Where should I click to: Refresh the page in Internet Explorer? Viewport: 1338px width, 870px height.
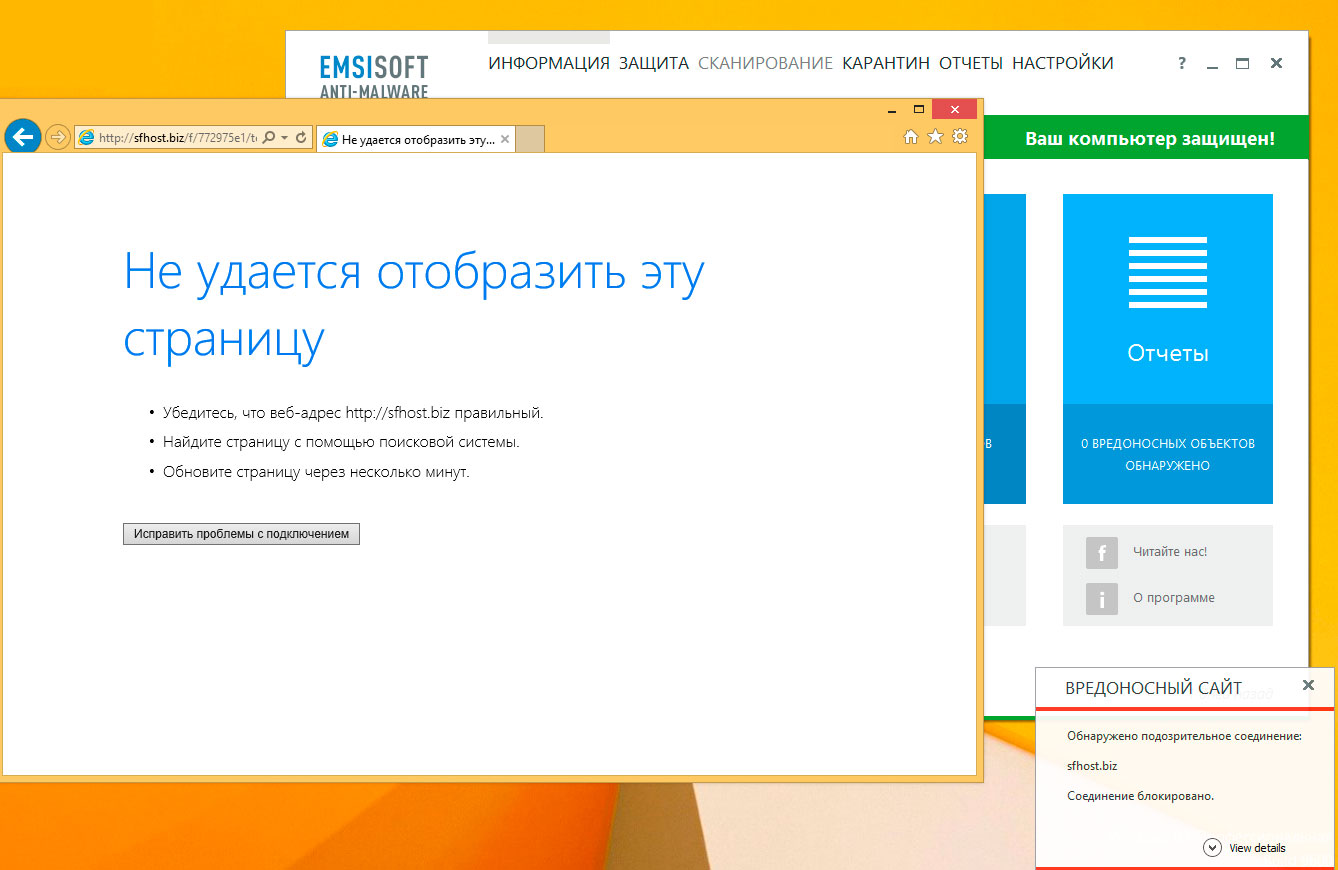(x=301, y=137)
